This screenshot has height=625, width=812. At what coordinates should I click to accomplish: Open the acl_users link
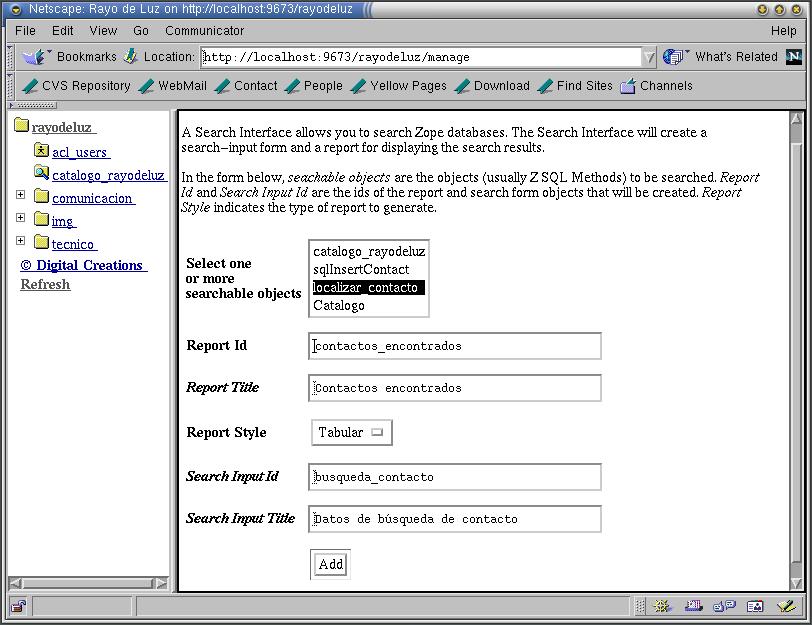(81, 152)
